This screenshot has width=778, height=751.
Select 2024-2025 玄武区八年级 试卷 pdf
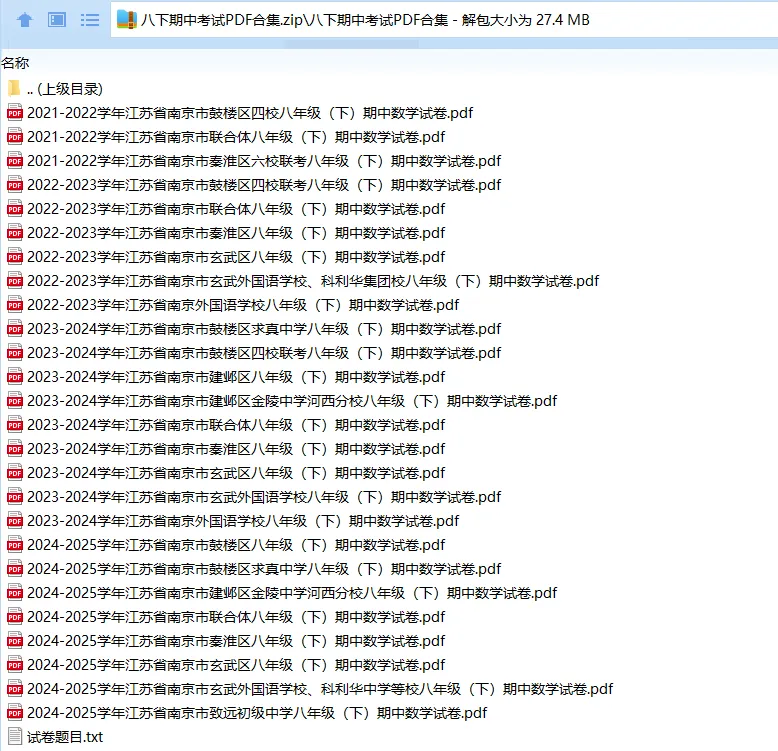[x=226, y=665]
